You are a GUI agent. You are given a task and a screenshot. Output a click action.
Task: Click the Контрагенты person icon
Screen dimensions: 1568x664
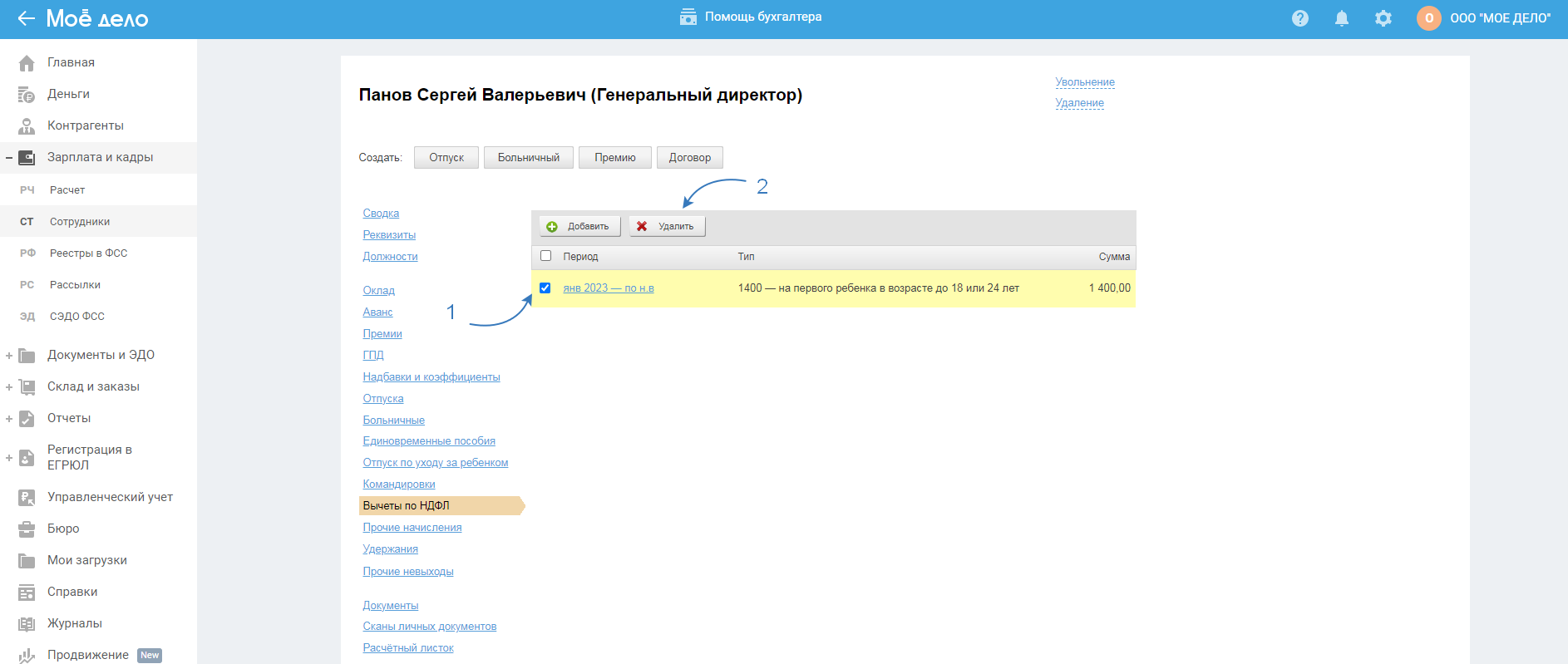27,125
